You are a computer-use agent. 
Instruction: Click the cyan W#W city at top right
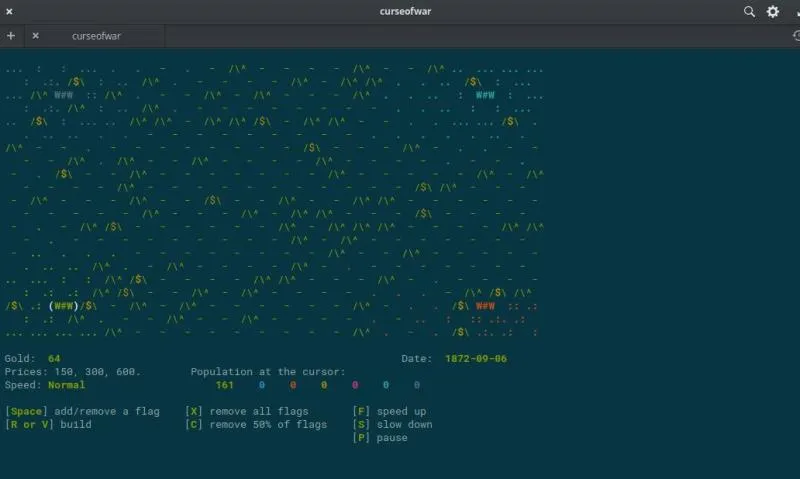click(x=485, y=95)
